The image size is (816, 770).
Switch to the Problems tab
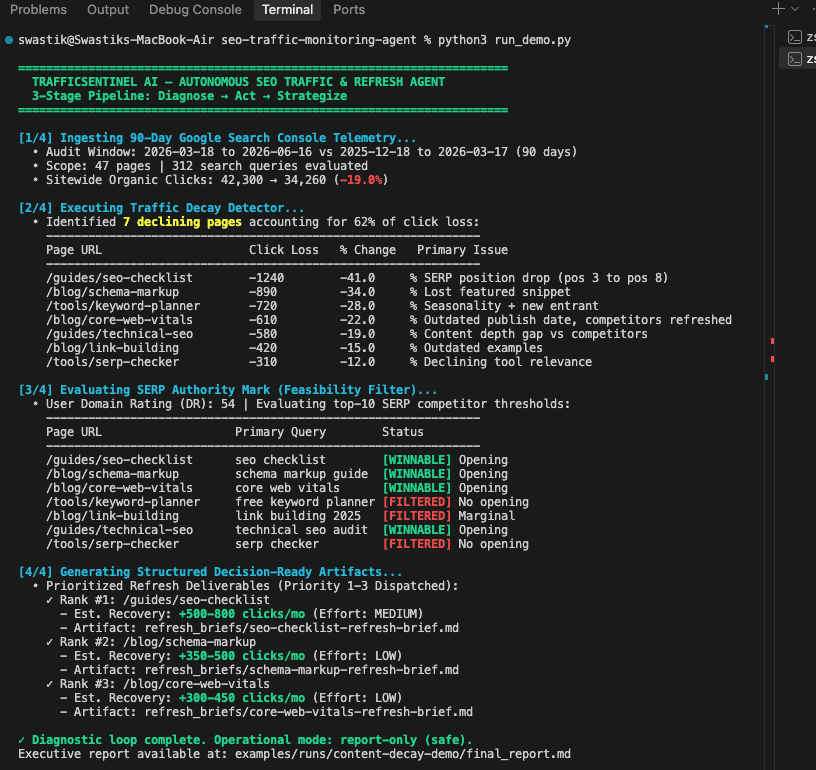pos(39,9)
